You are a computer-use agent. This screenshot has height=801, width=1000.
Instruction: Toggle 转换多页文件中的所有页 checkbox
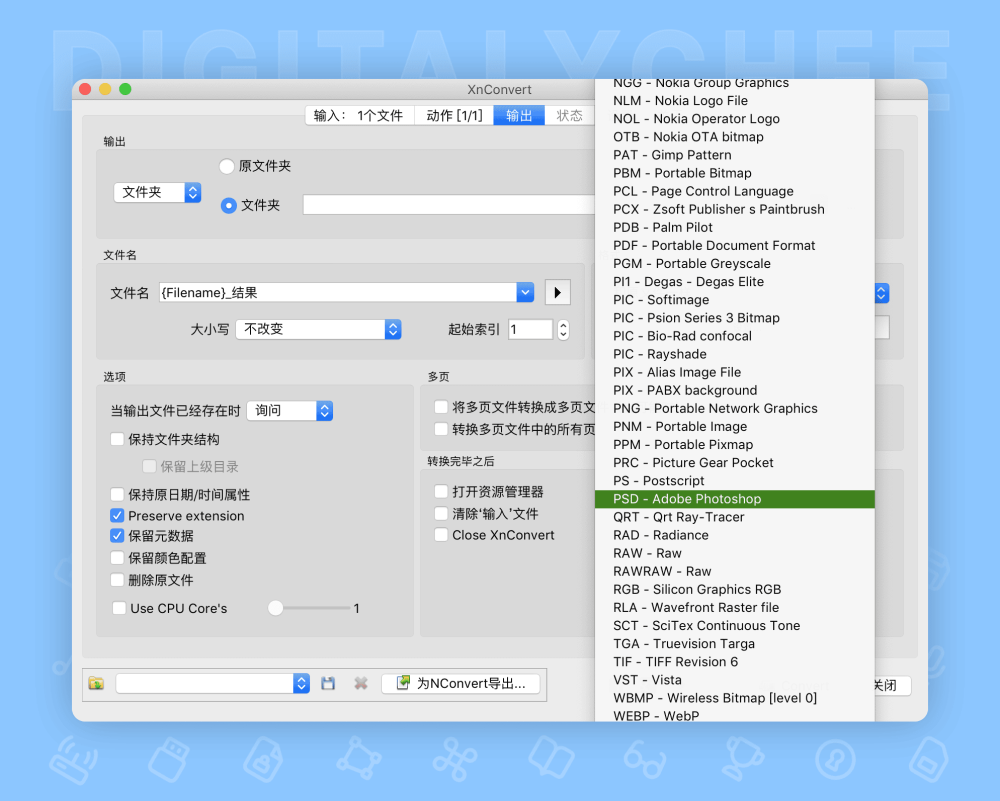point(441,429)
